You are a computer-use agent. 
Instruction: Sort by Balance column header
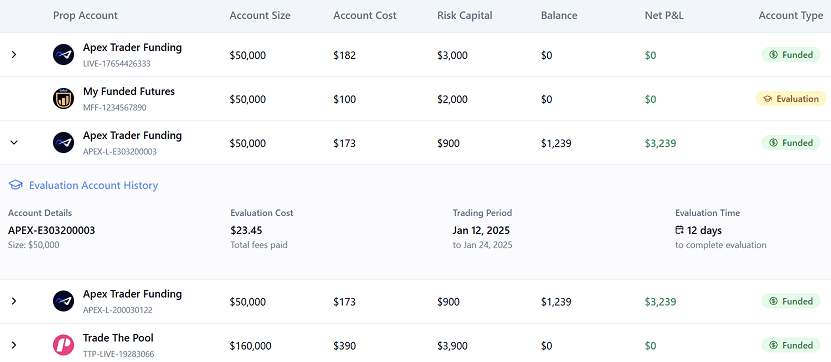[x=559, y=16]
